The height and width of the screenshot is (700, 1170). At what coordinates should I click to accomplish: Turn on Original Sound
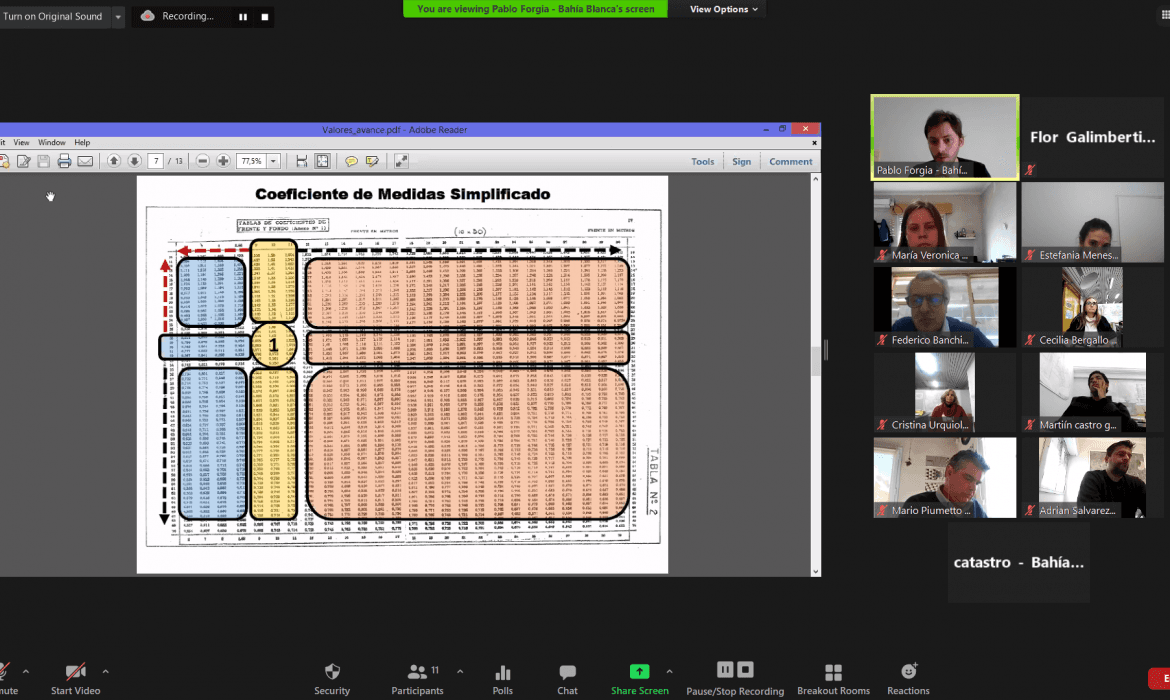pos(53,17)
